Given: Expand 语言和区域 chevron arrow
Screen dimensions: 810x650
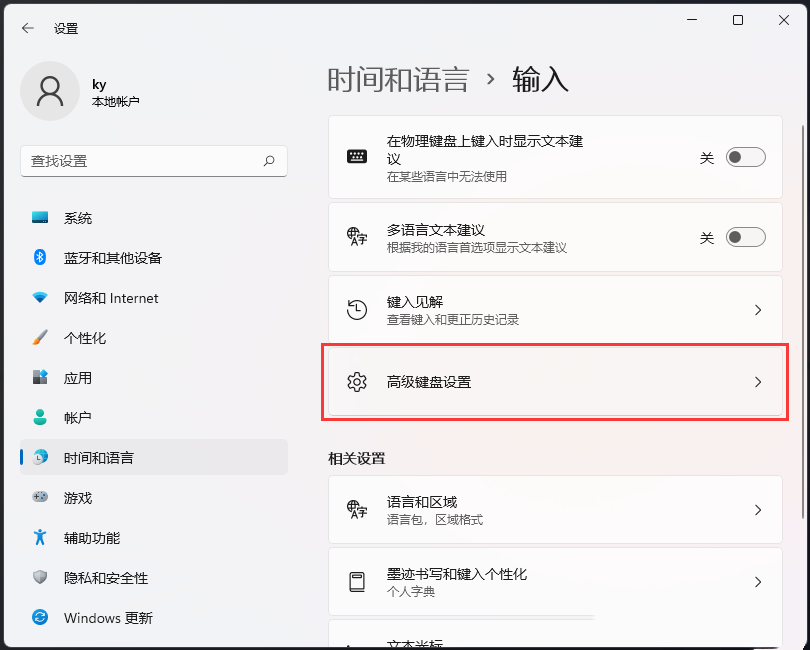Looking at the screenshot, I should pos(758,510).
